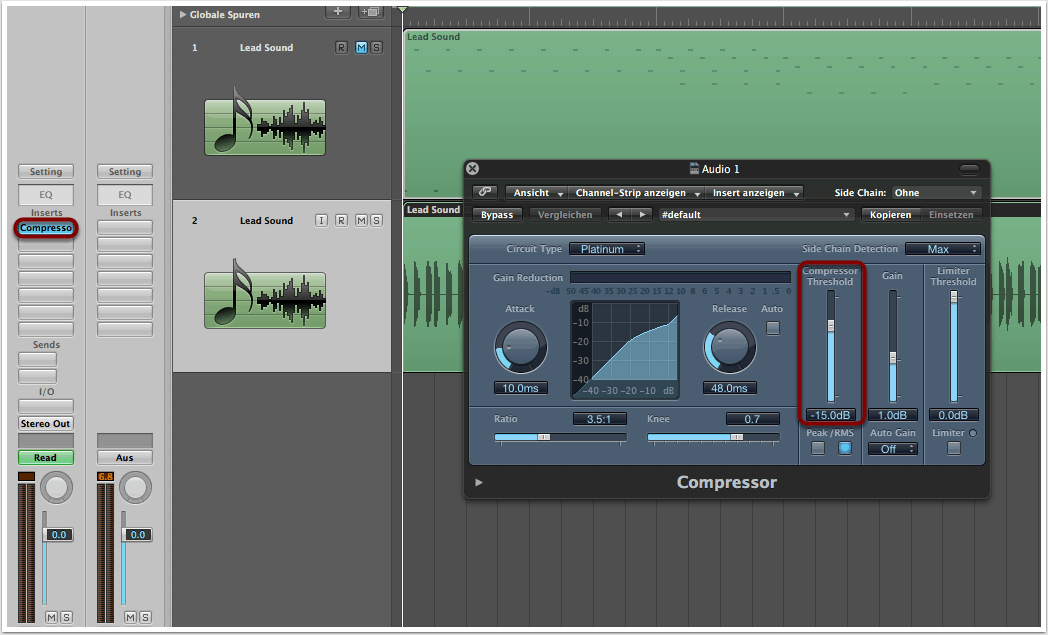Click the Input monitoring I button on track 2
Viewport: 1048px width, 635px height.
322,220
